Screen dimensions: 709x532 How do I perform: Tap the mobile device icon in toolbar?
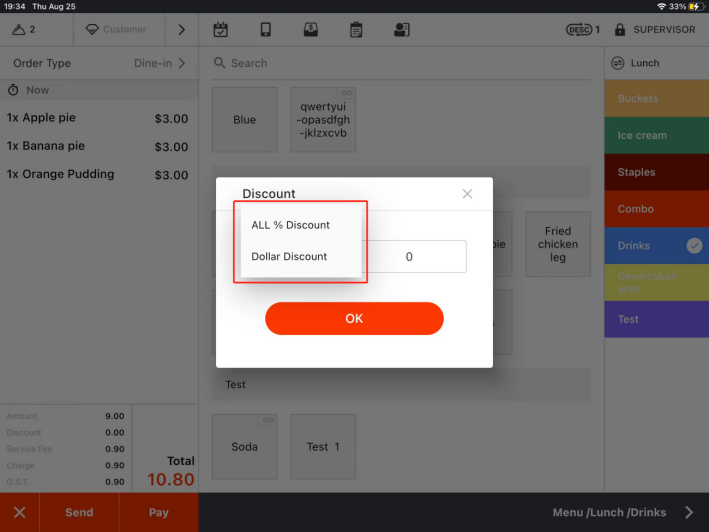point(266,30)
